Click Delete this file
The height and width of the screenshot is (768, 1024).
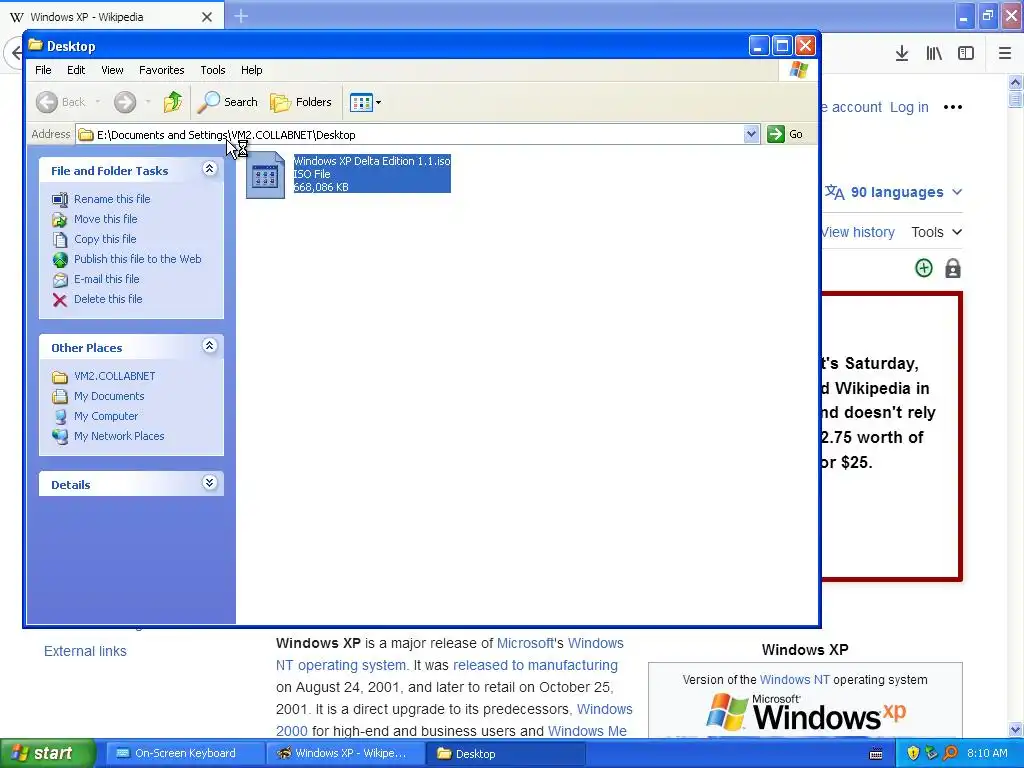click(108, 299)
